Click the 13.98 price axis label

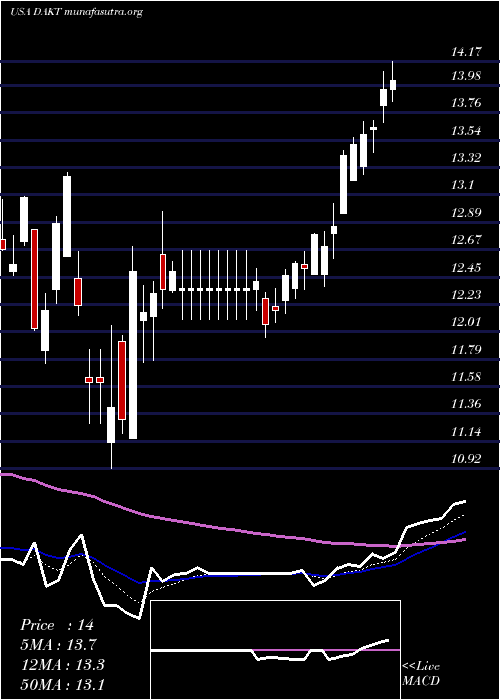pyautogui.click(x=466, y=76)
